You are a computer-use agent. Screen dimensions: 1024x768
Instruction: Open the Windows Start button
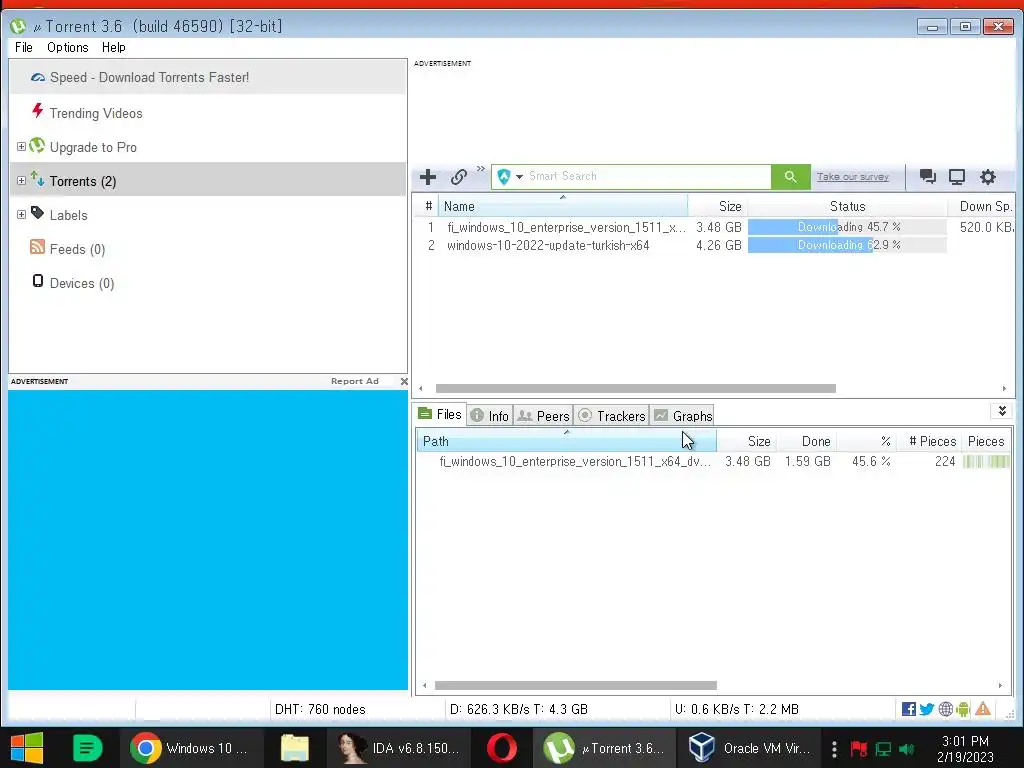pyautogui.click(x=27, y=748)
